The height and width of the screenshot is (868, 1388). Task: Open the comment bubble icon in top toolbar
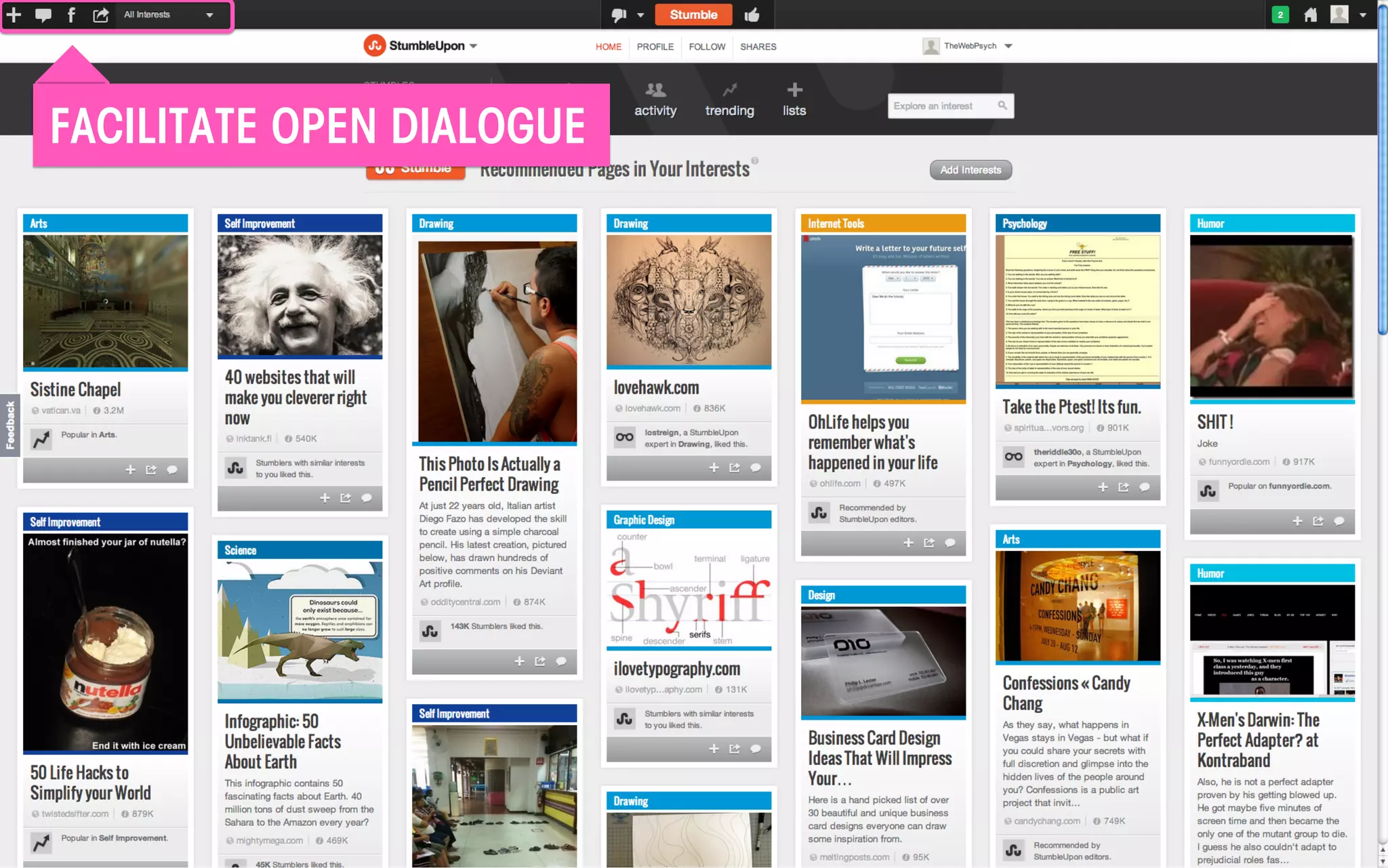tap(43, 14)
